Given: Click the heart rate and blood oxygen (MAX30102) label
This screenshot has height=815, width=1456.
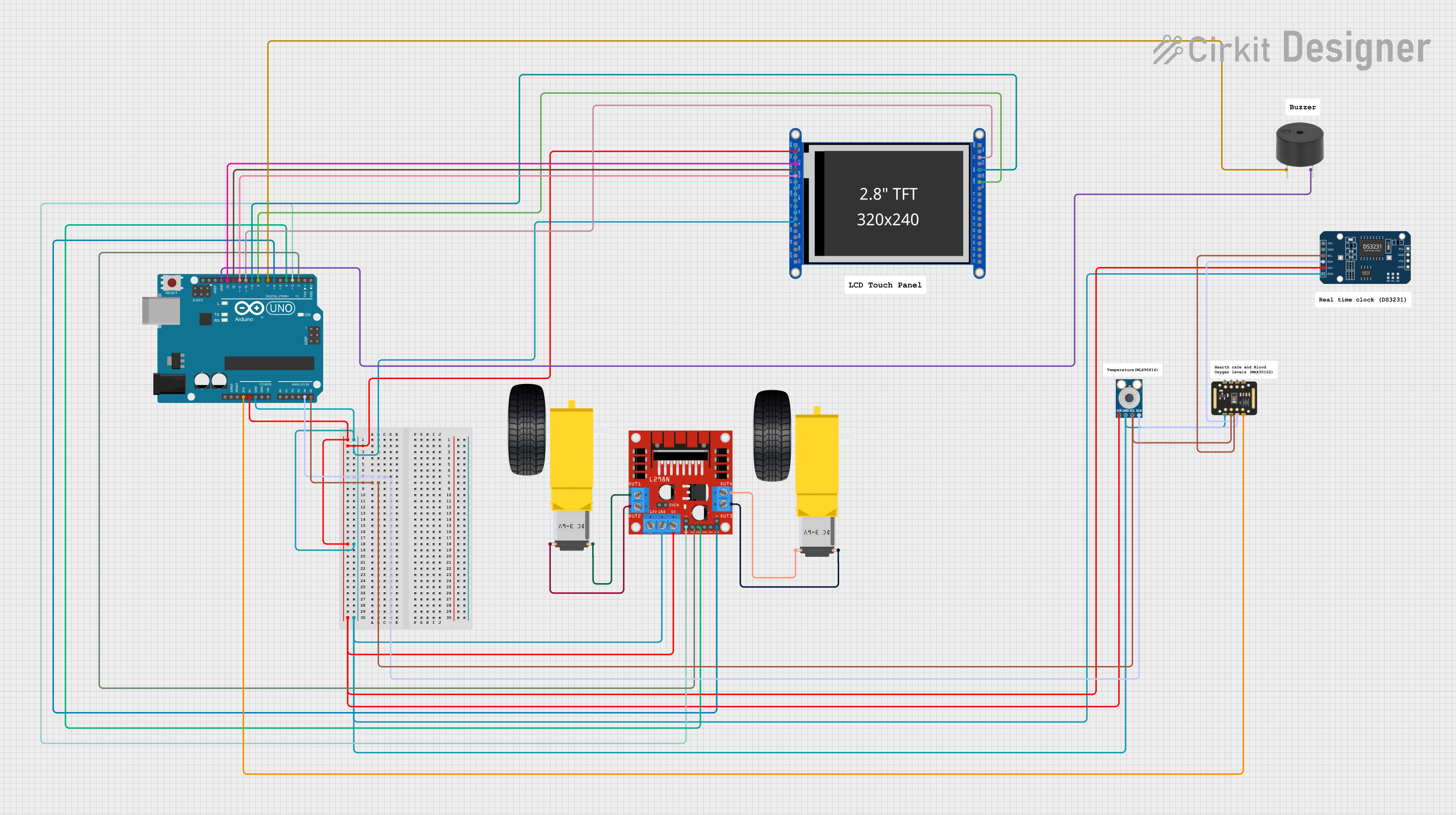Looking at the screenshot, I should pos(1243,369).
